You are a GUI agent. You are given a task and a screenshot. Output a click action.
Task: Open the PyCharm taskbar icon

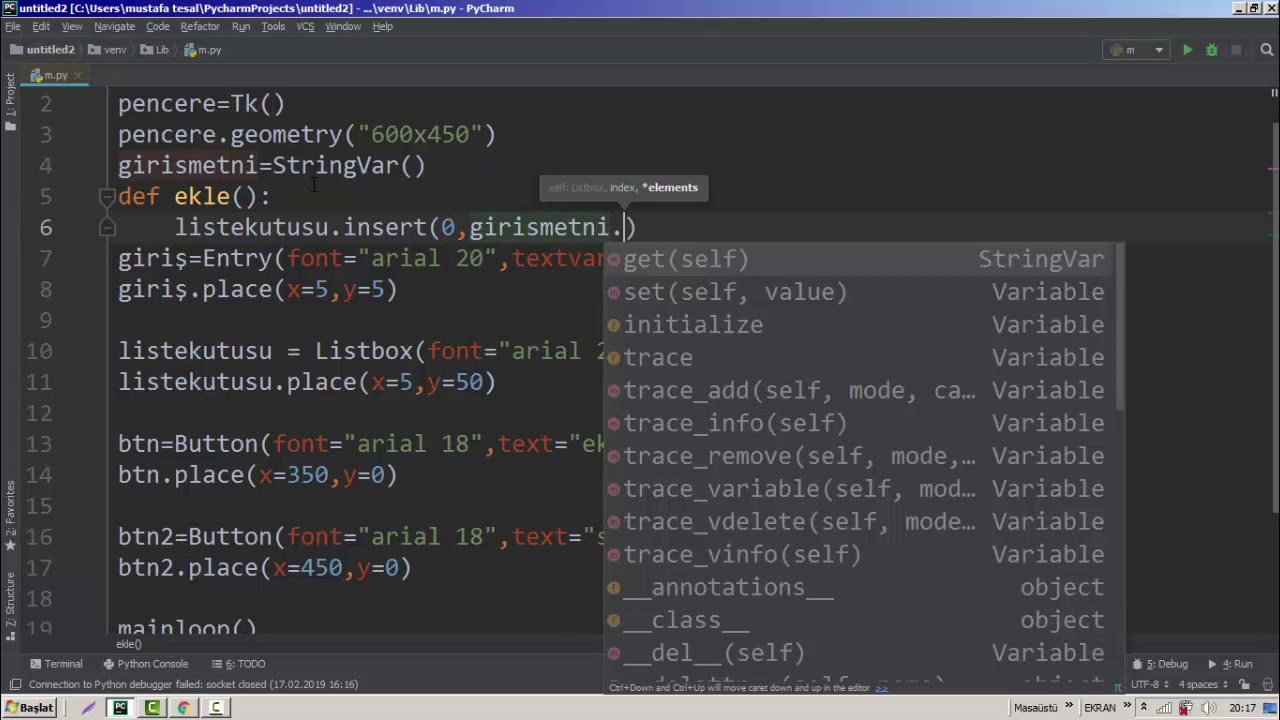[x=120, y=708]
